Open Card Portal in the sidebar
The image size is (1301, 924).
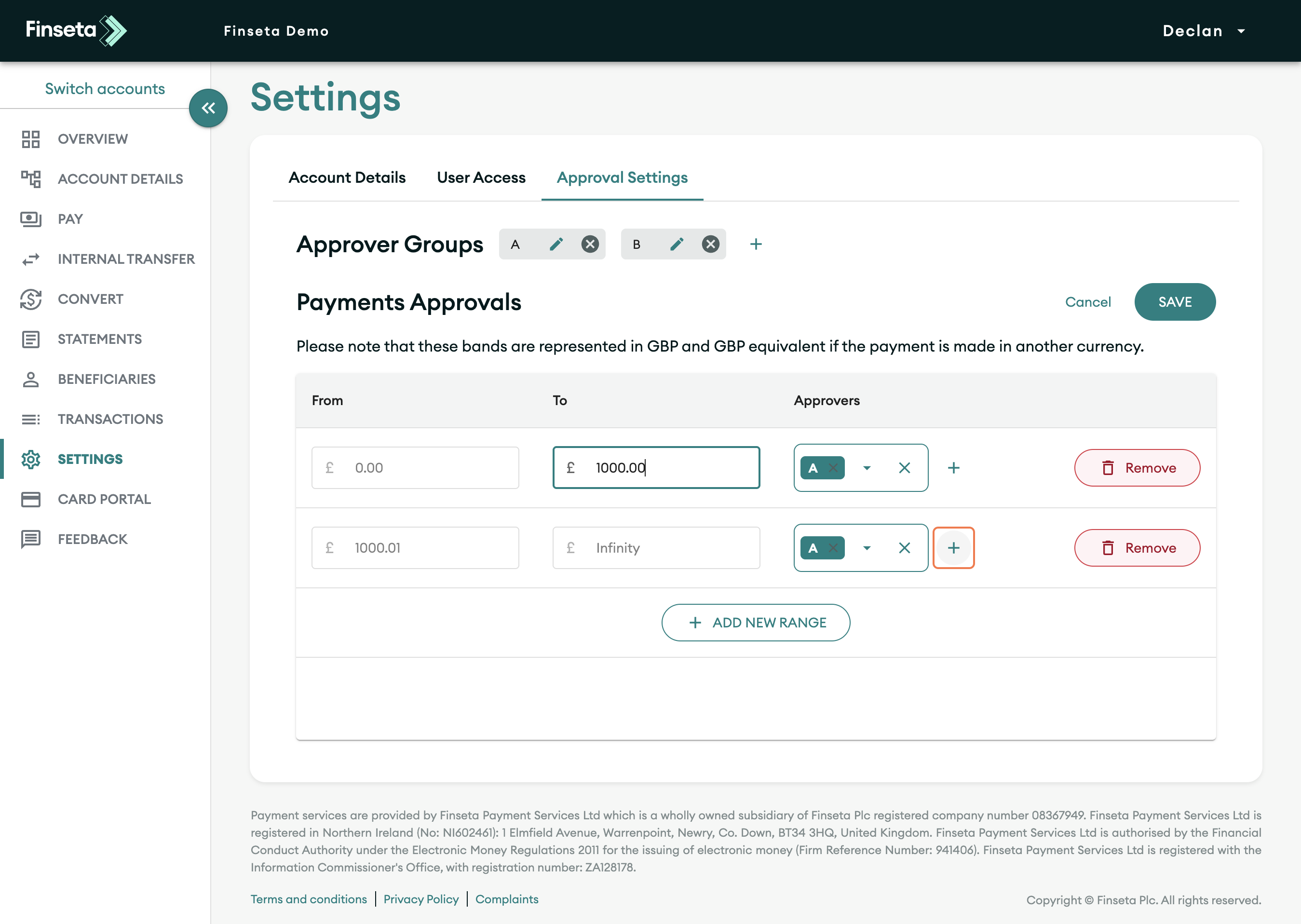104,499
